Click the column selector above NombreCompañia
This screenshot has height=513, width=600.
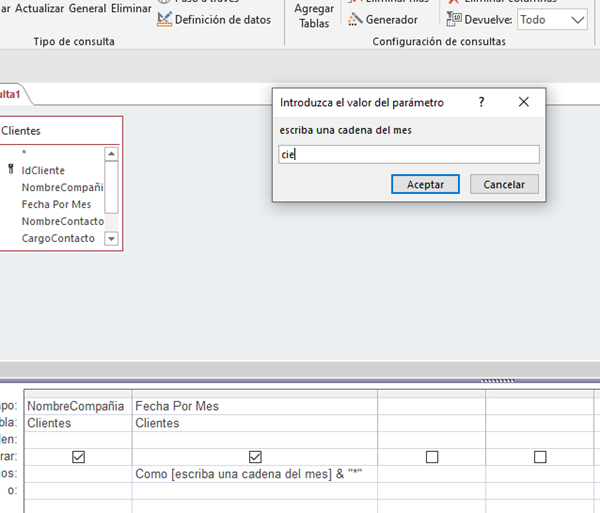click(78, 394)
